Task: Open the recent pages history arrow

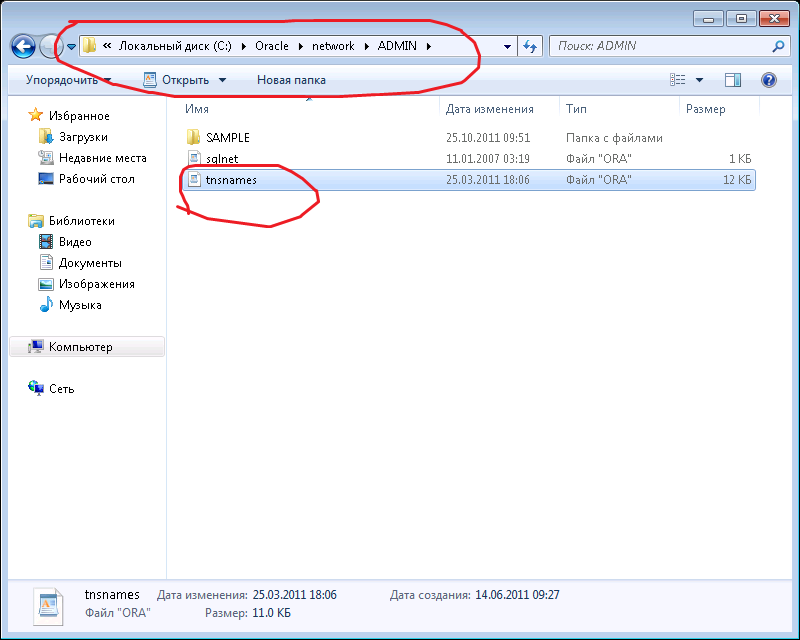Action: (71, 46)
